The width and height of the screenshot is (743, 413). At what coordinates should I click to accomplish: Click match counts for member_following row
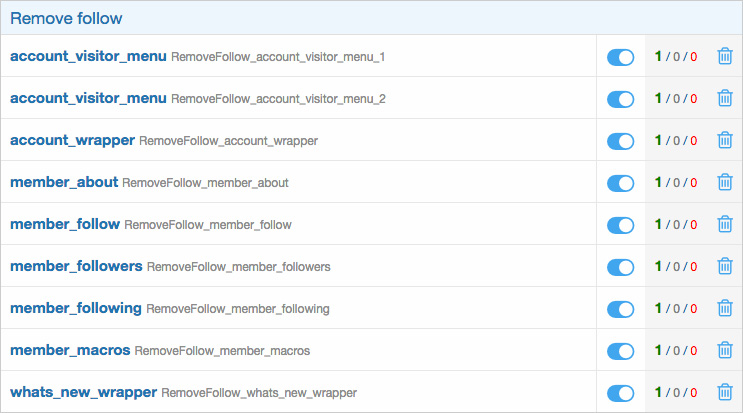click(675, 309)
